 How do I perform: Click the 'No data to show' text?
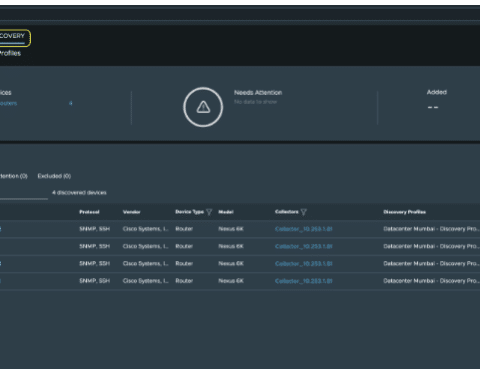click(x=255, y=102)
